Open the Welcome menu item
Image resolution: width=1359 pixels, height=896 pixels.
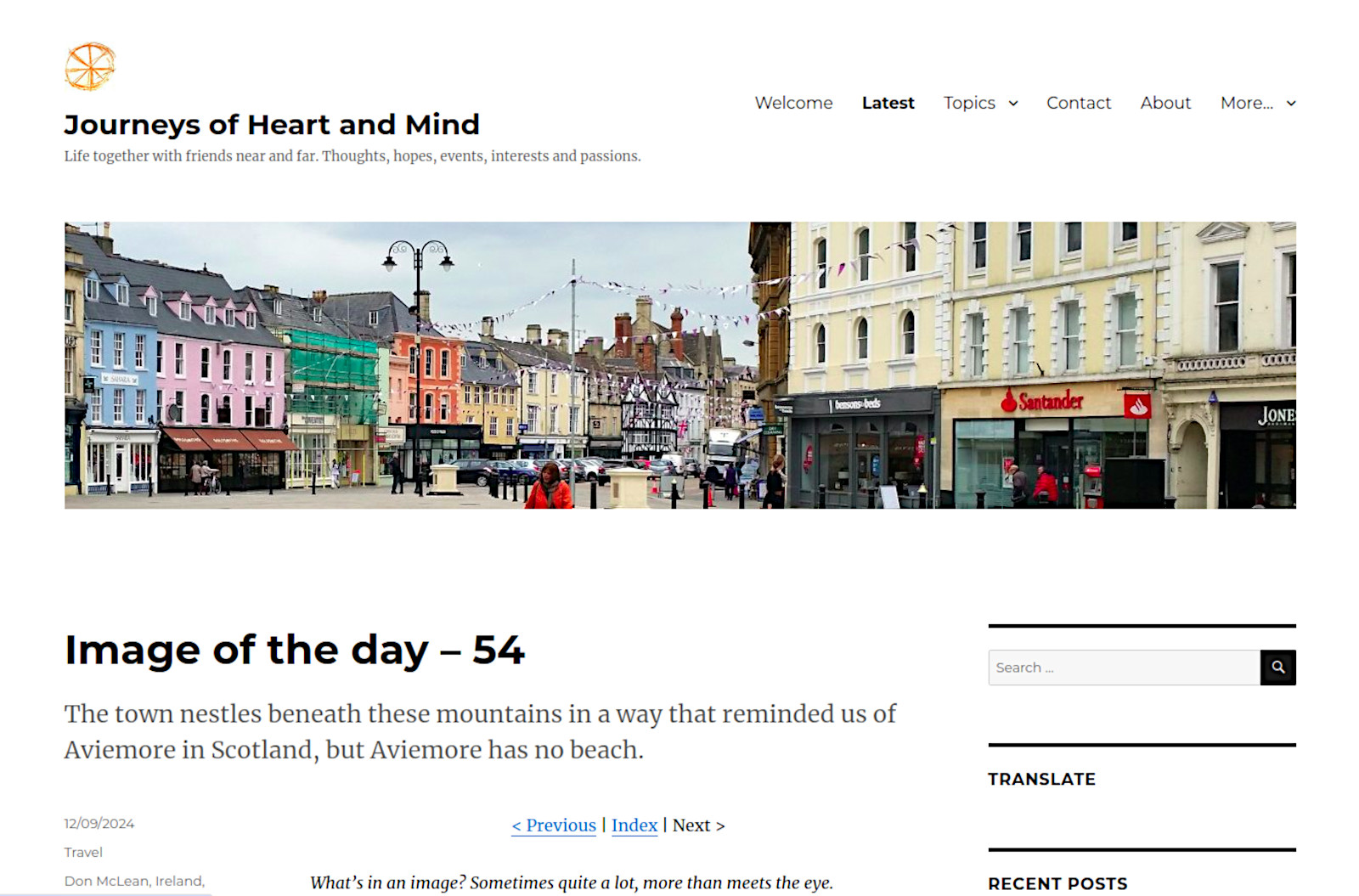click(x=793, y=103)
